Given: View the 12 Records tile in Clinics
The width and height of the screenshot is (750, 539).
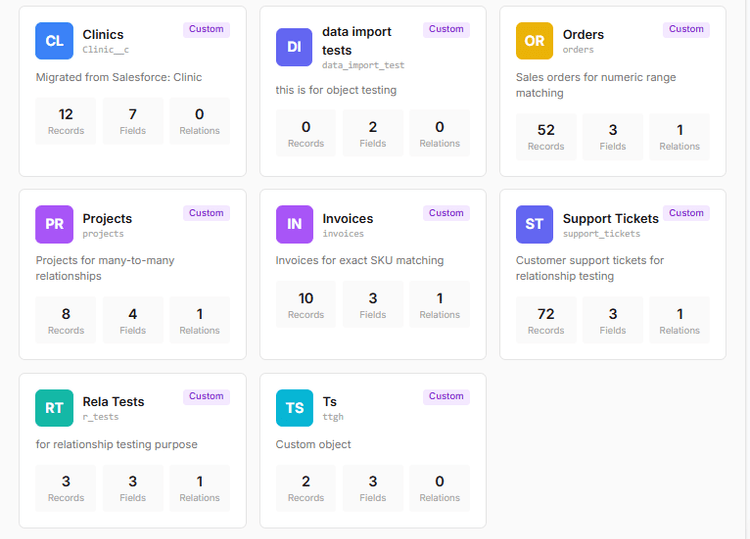Looking at the screenshot, I should click(66, 121).
